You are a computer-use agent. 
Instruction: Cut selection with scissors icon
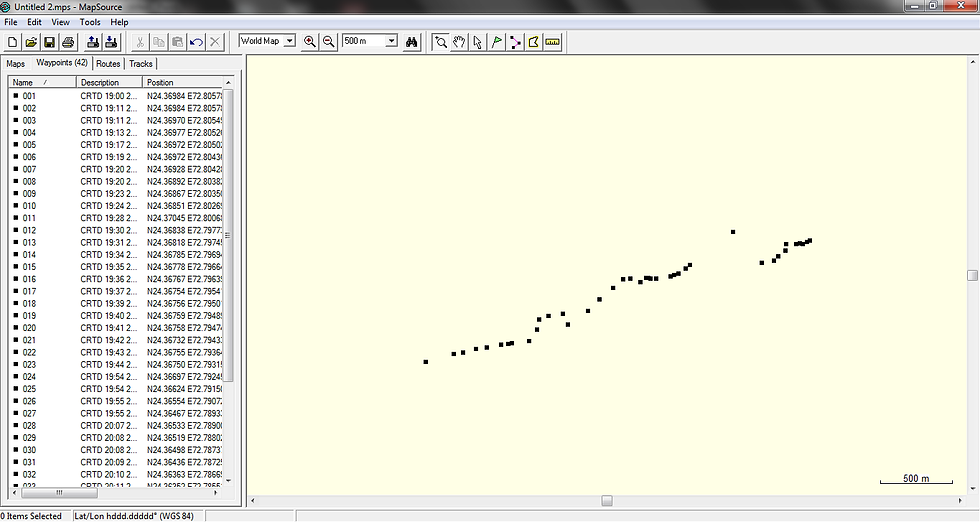pyautogui.click(x=140, y=42)
